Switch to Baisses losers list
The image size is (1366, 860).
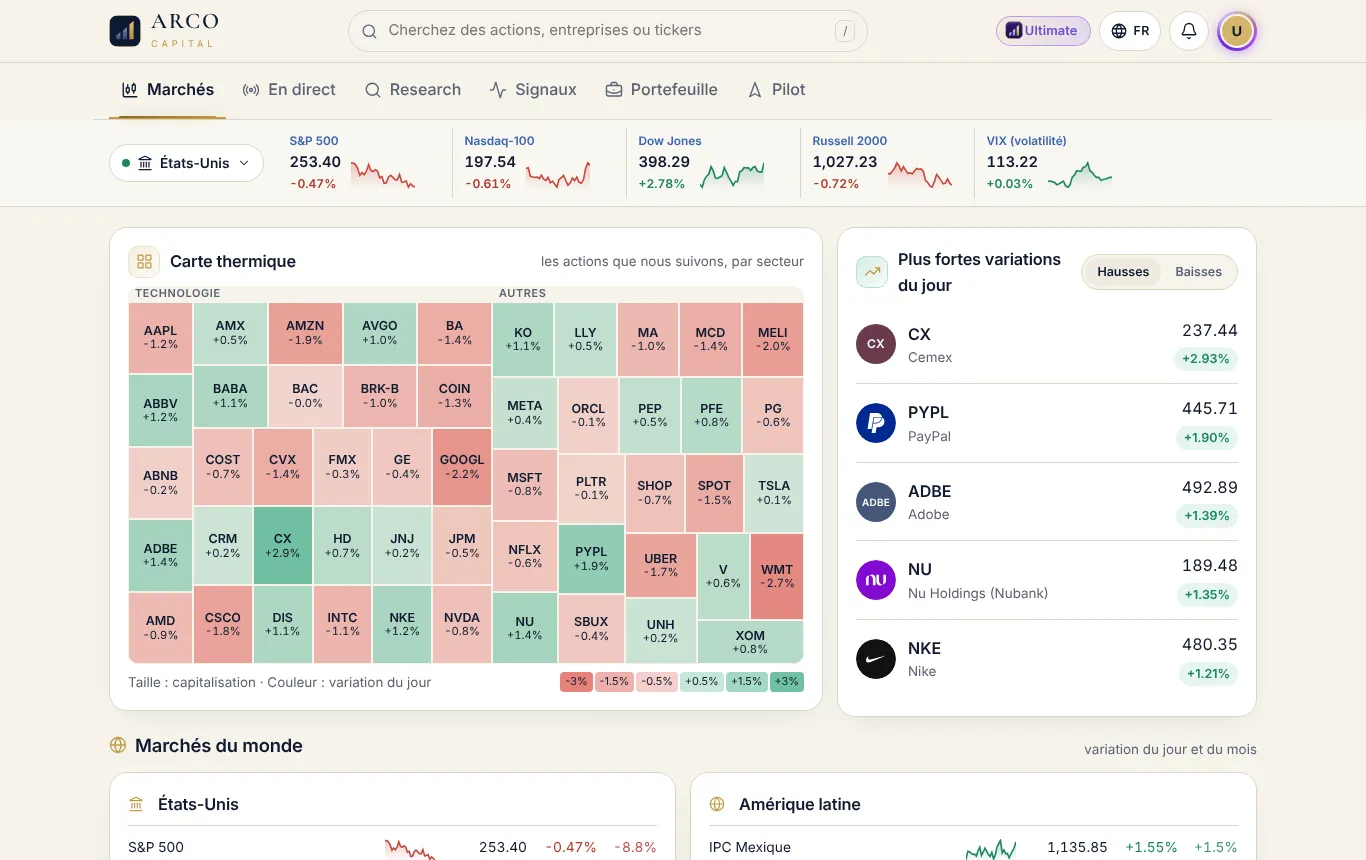point(1198,272)
